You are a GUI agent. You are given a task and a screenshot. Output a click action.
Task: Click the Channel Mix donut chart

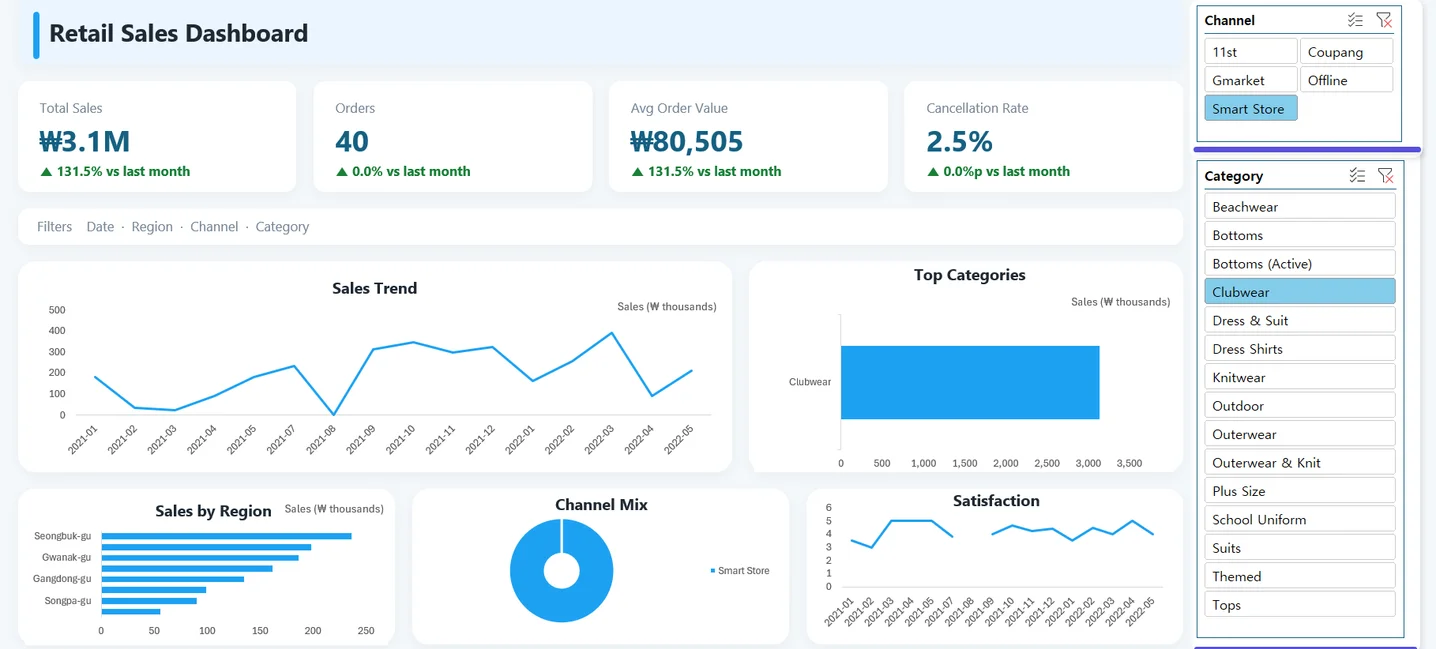561,571
